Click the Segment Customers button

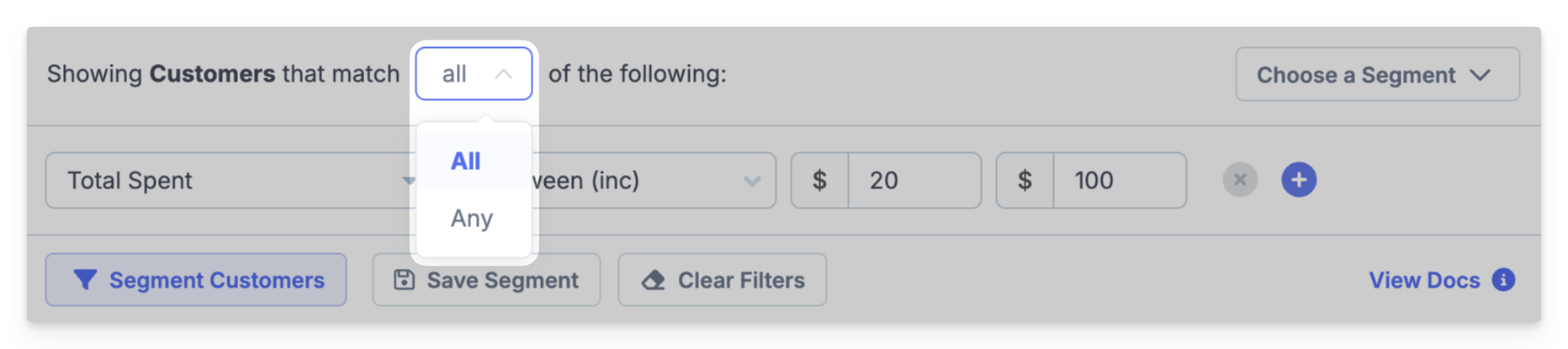pyautogui.click(x=196, y=279)
